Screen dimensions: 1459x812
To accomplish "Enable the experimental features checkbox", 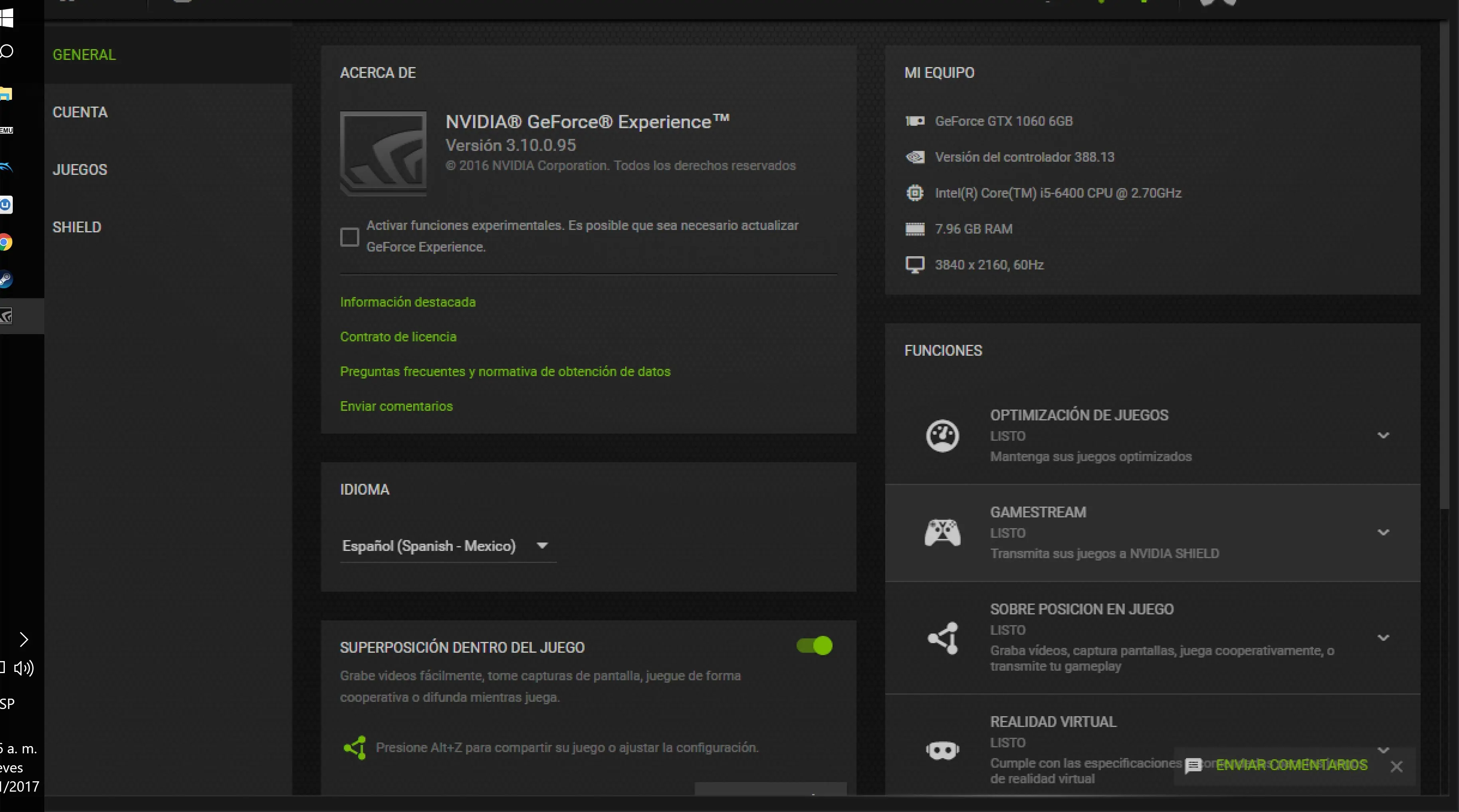I will 349,237.
